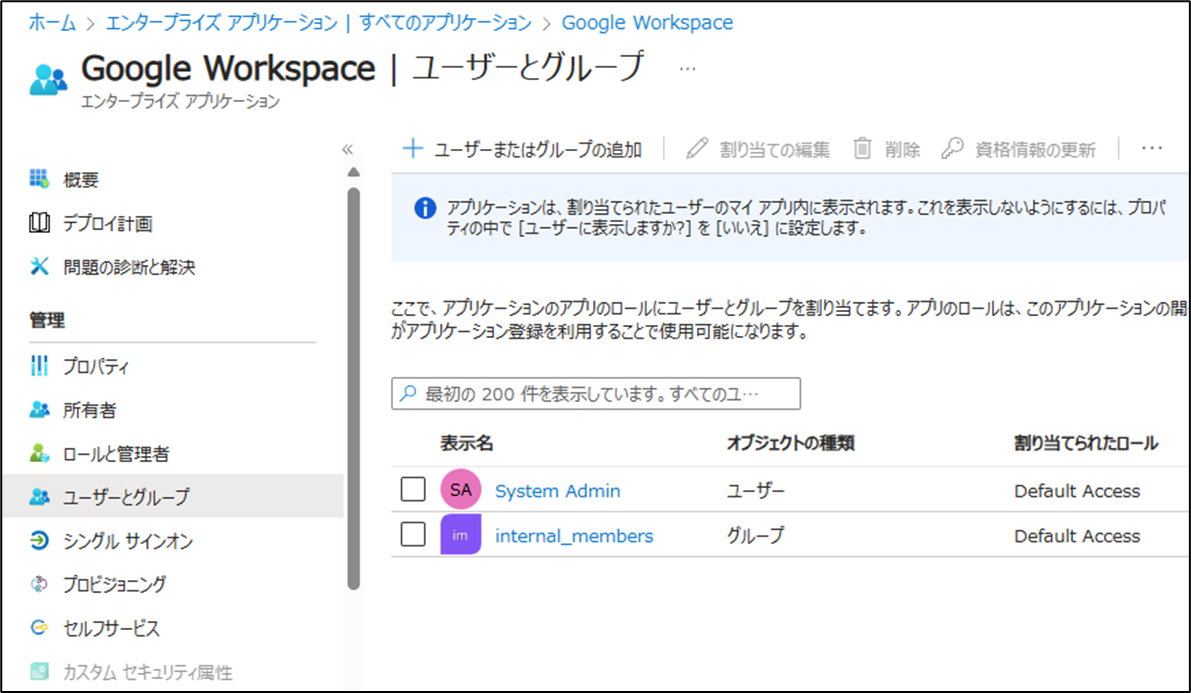The height and width of the screenshot is (693, 1191).
Task: Click the pencil icon for 割り当ての編集
Action: [697, 148]
